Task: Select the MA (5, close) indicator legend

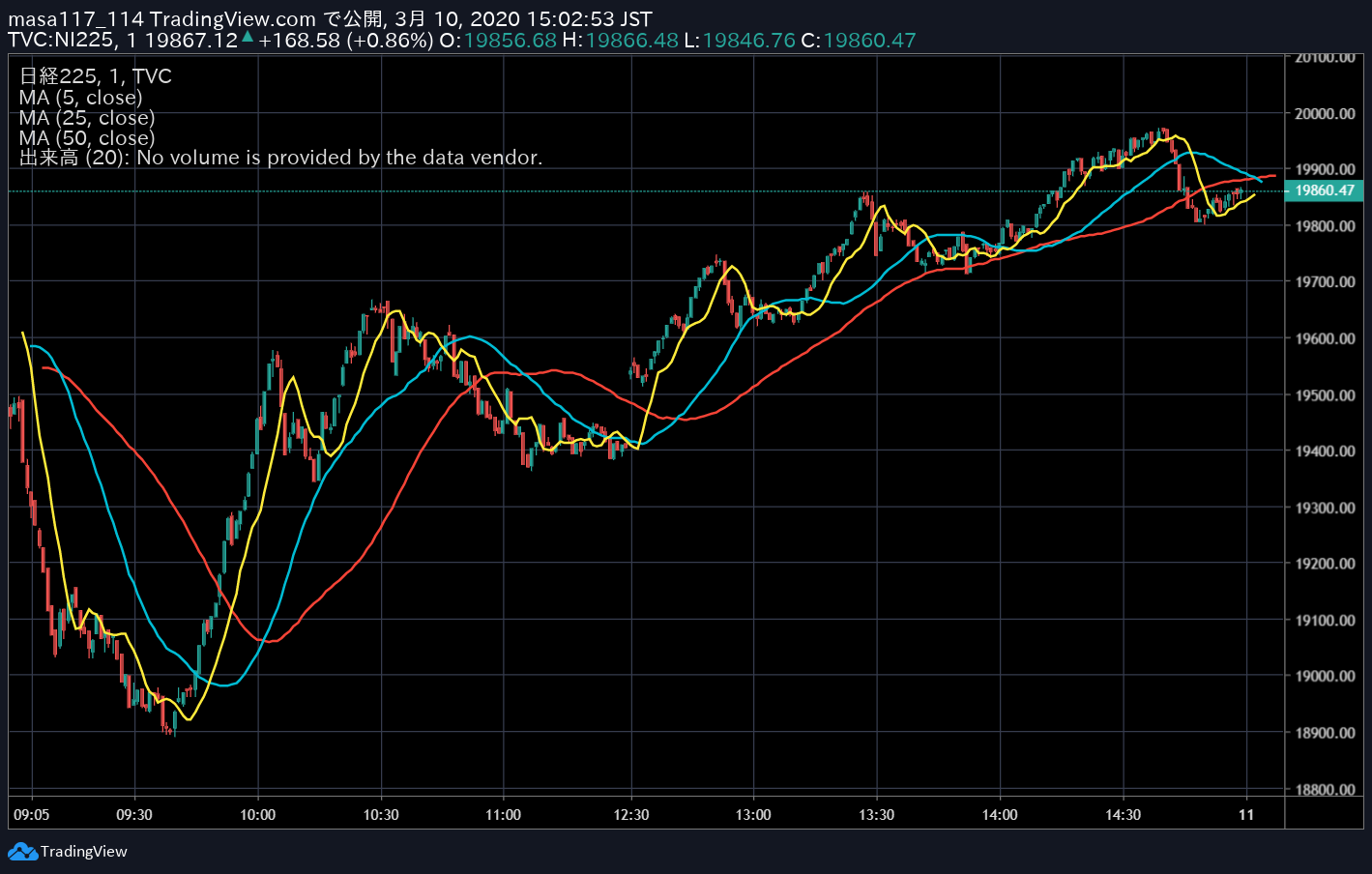Action: pyautogui.click(x=81, y=98)
